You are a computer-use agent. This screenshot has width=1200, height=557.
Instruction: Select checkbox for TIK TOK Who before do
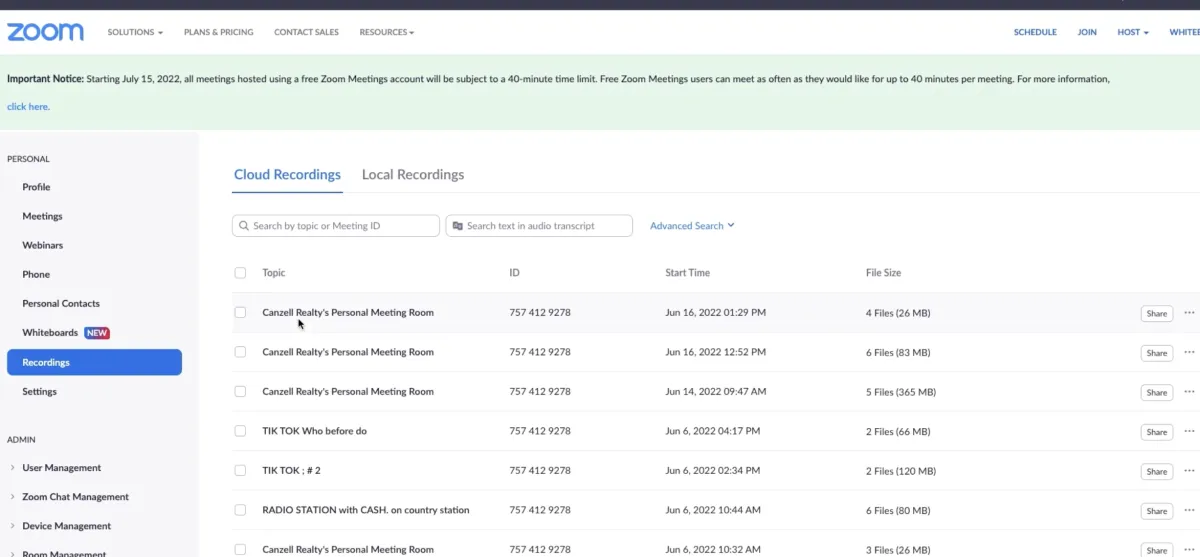[240, 431]
